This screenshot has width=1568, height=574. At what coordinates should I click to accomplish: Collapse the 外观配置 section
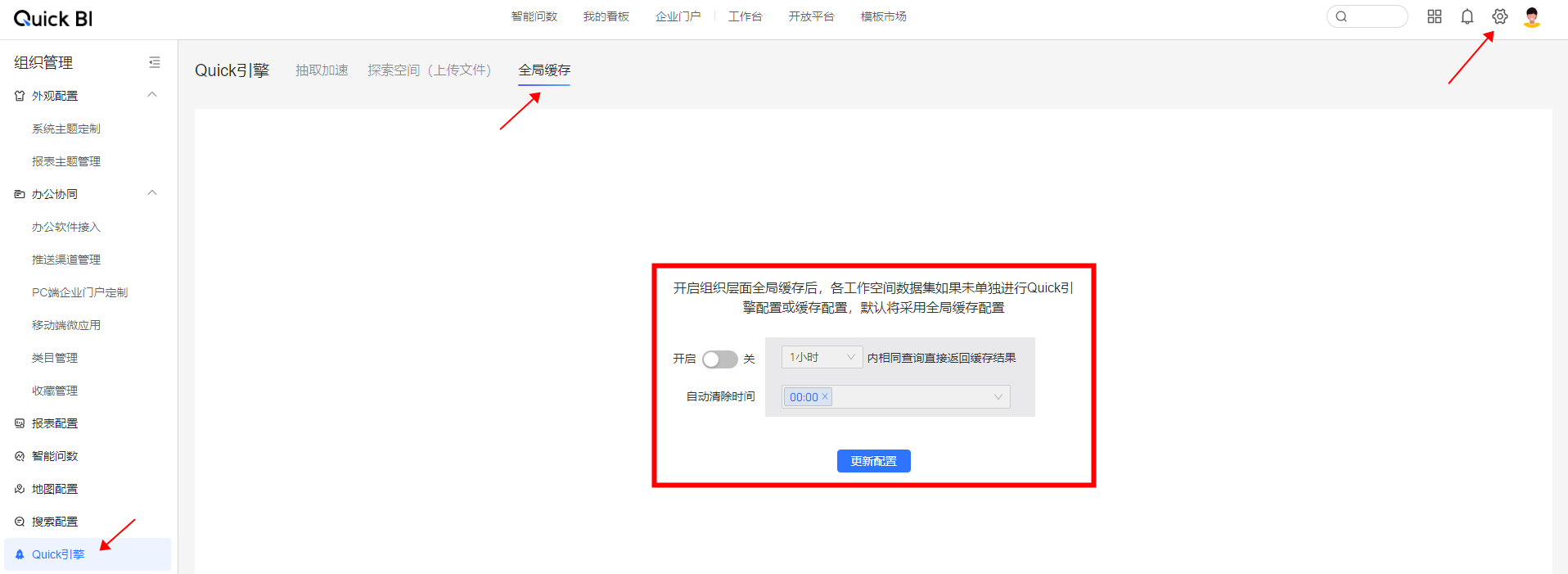click(152, 95)
